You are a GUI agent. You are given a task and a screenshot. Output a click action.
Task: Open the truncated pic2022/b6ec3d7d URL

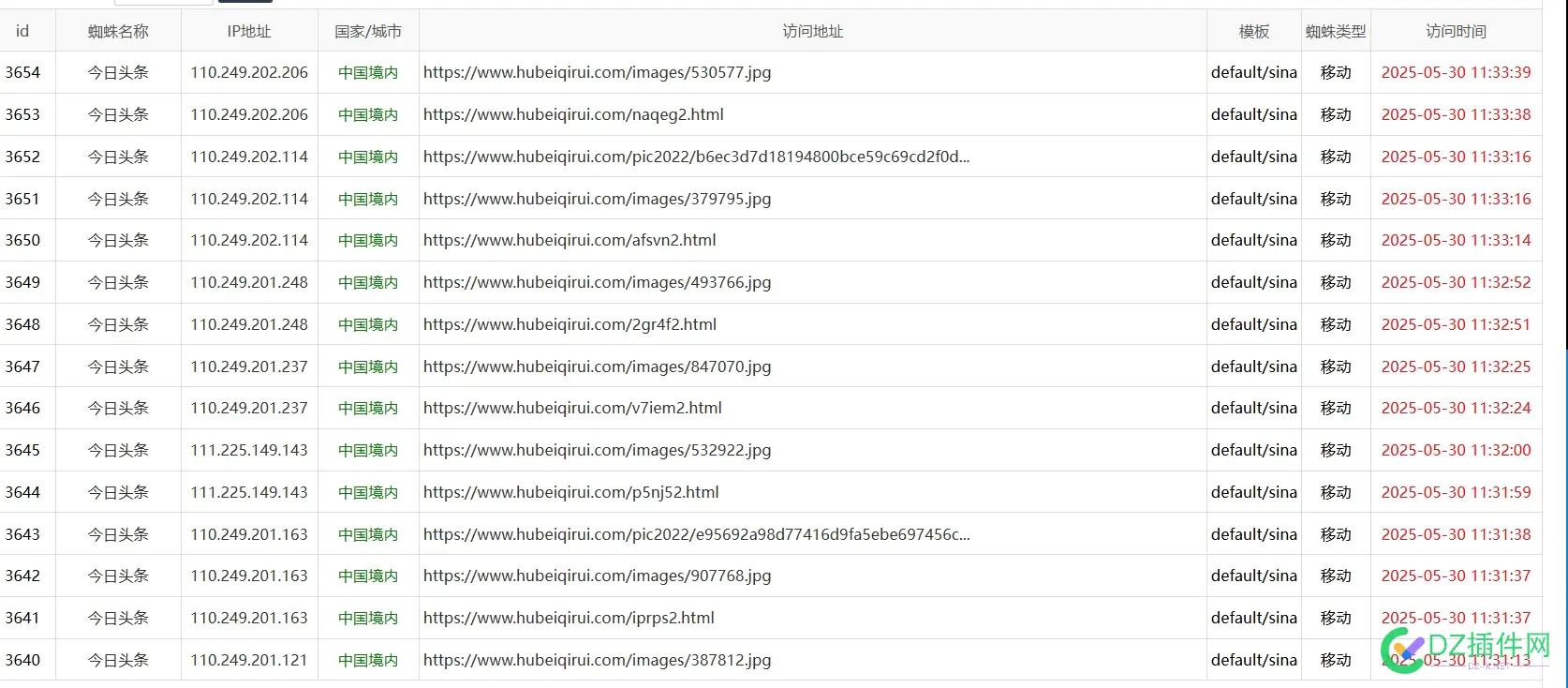coord(696,157)
